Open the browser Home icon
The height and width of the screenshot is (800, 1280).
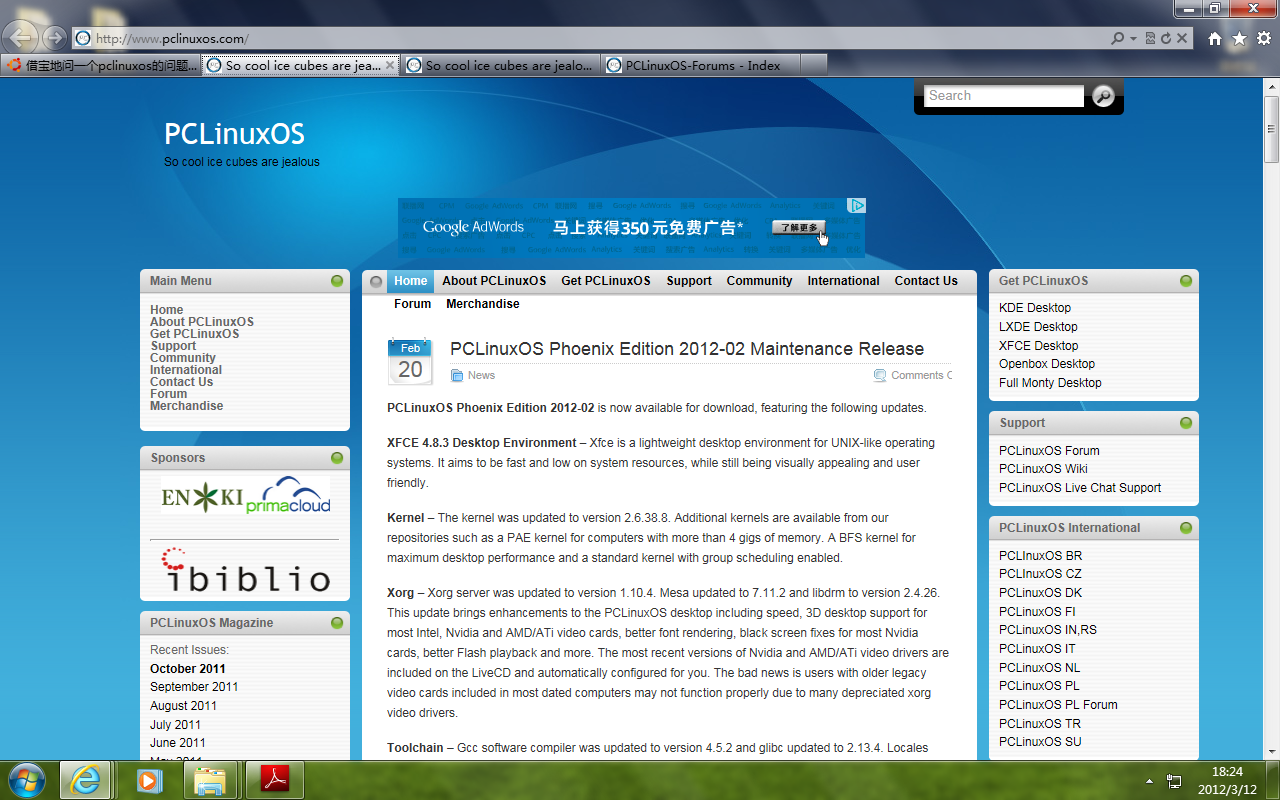tap(1215, 39)
